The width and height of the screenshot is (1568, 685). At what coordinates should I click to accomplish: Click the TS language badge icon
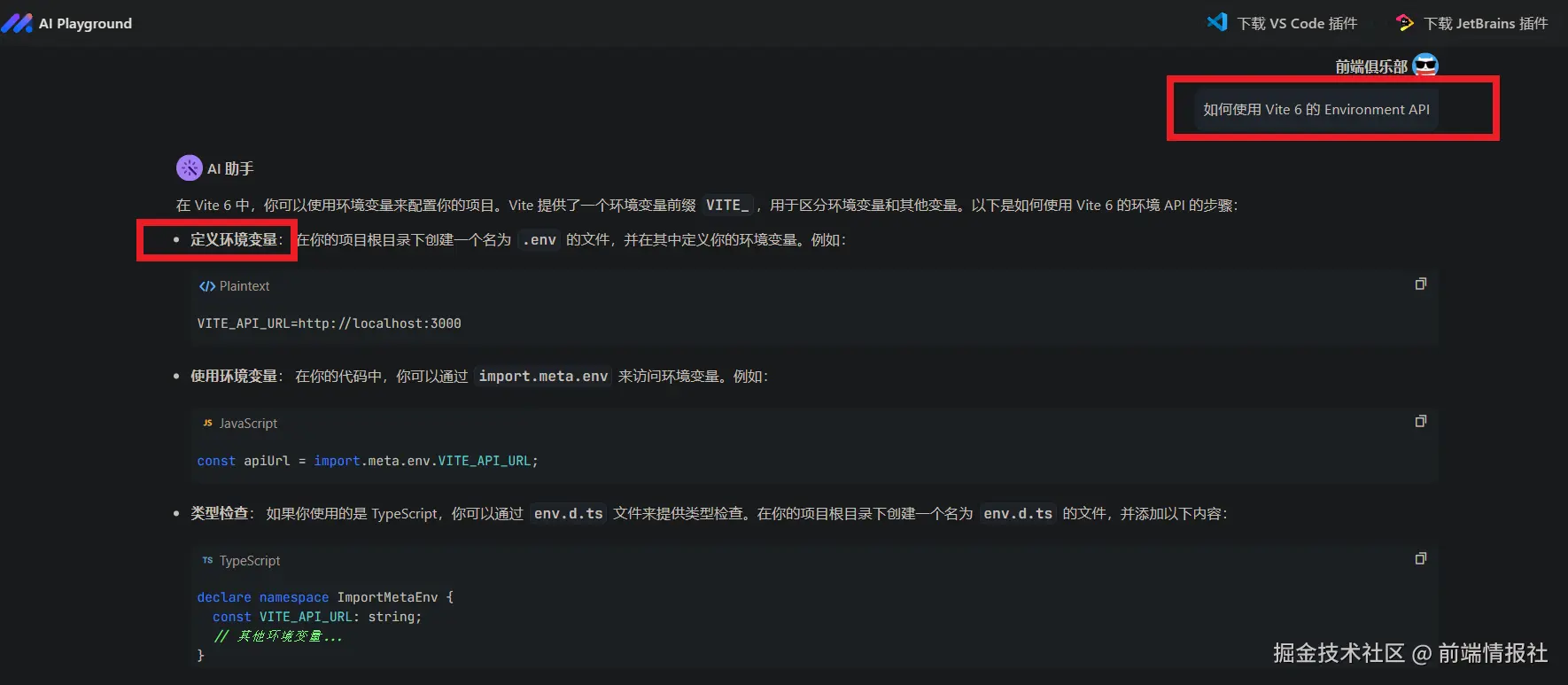[x=207, y=561]
